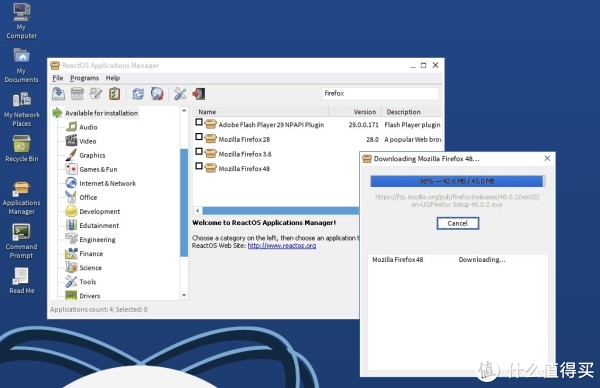600x388 pixels.
Task: Sort list by Name column header
Action: coord(261,112)
